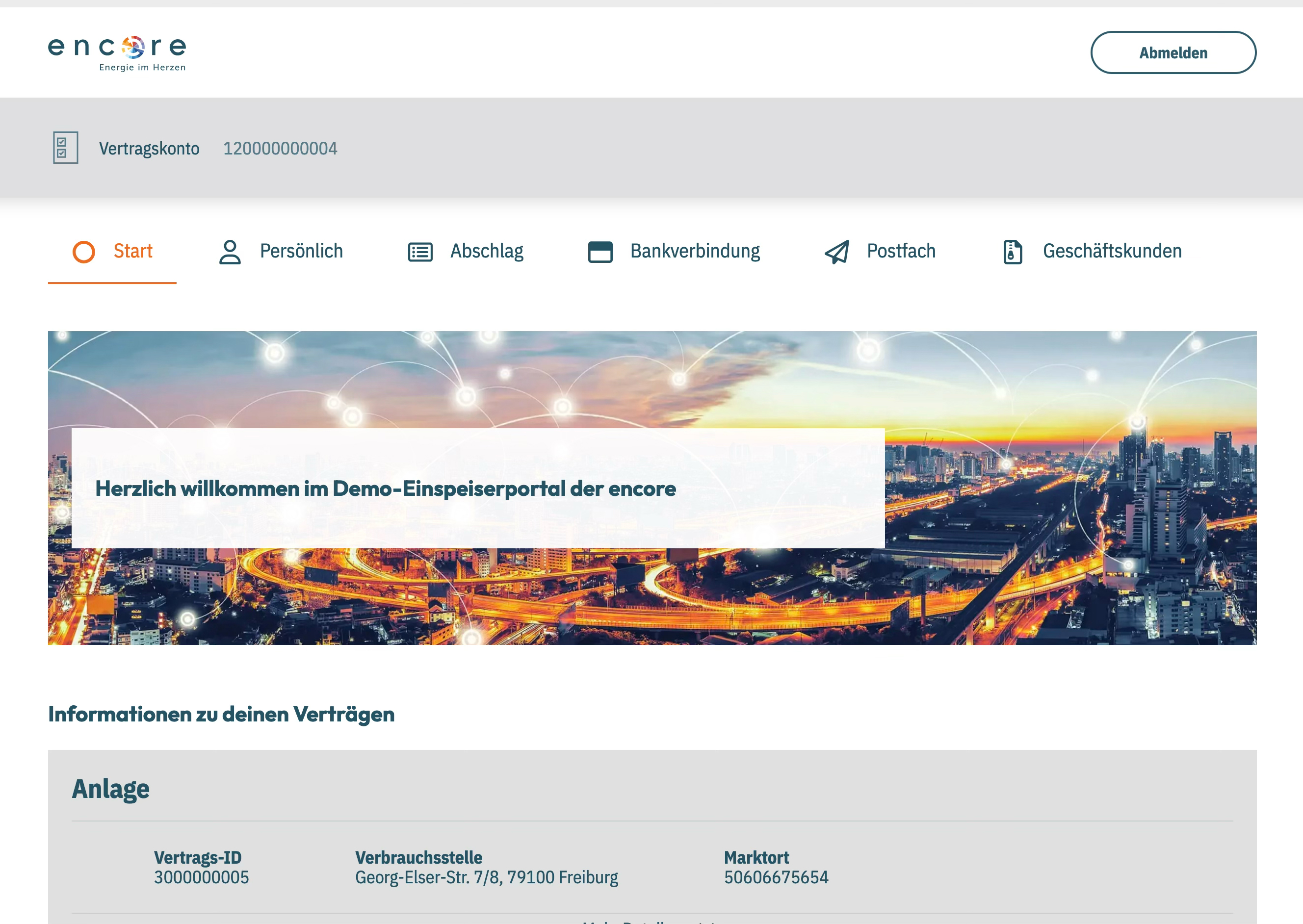Select the Geschäftskunden tab

(1112, 250)
